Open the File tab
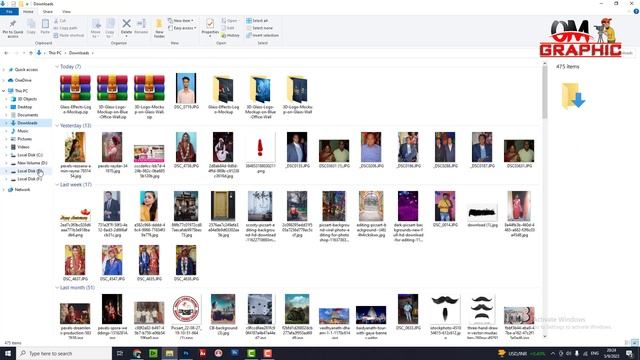The width and height of the screenshot is (640, 360). click(9, 11)
